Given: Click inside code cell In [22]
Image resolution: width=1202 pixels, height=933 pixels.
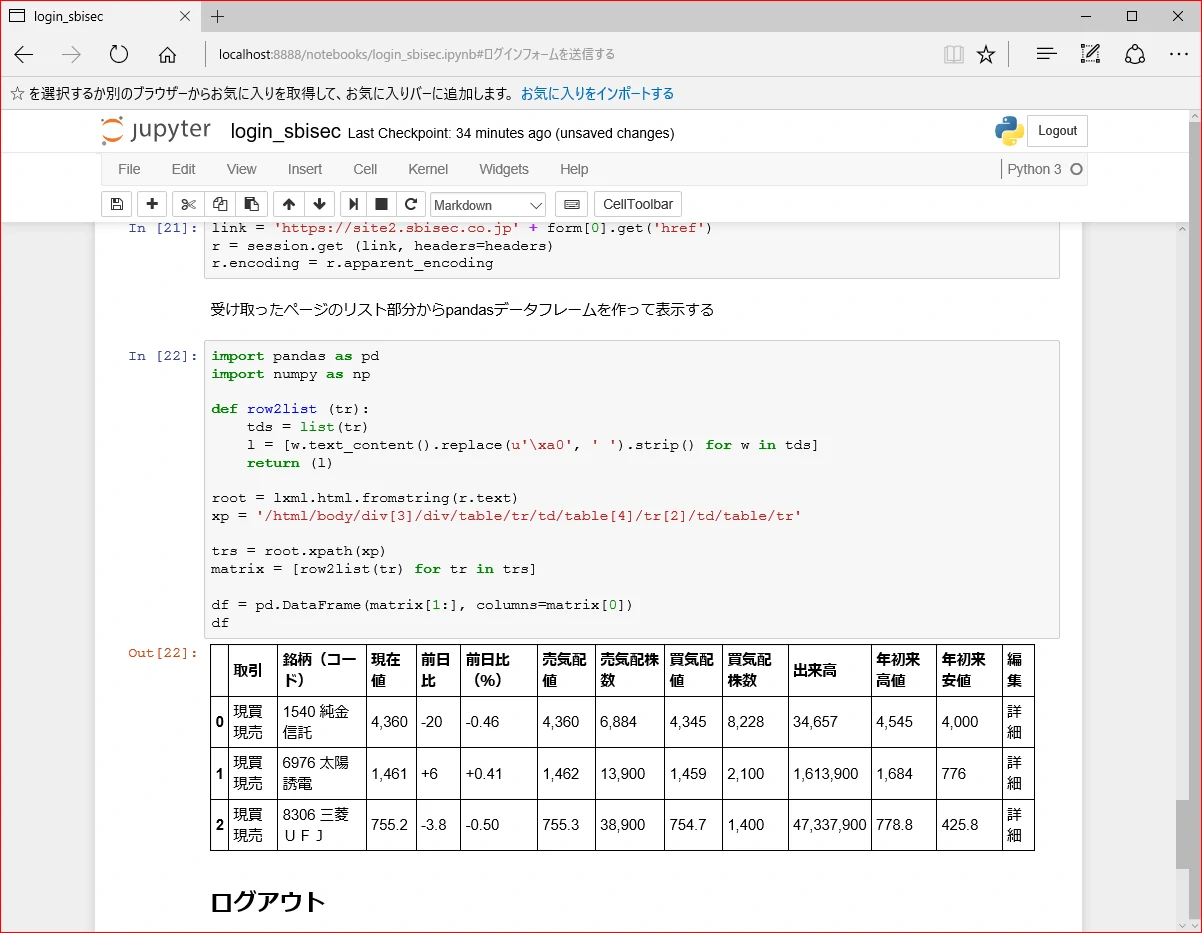Looking at the screenshot, I should coord(631,489).
